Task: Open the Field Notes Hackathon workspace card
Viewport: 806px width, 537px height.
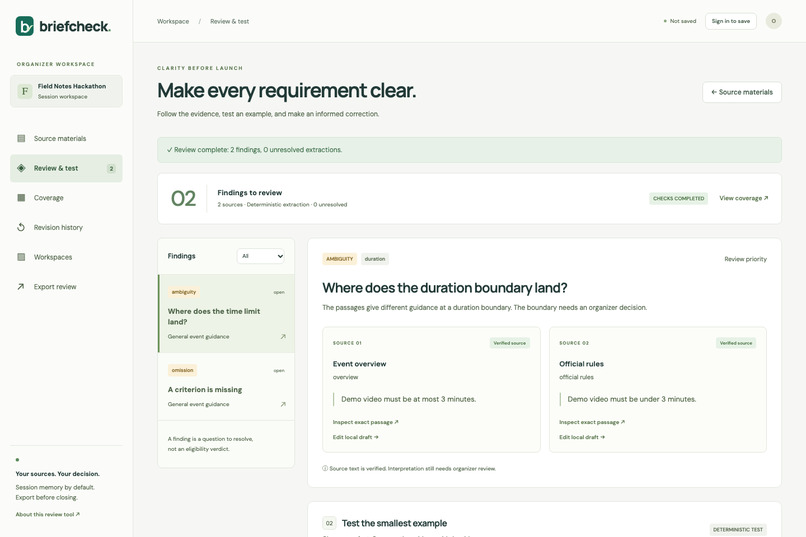Action: pos(66,91)
